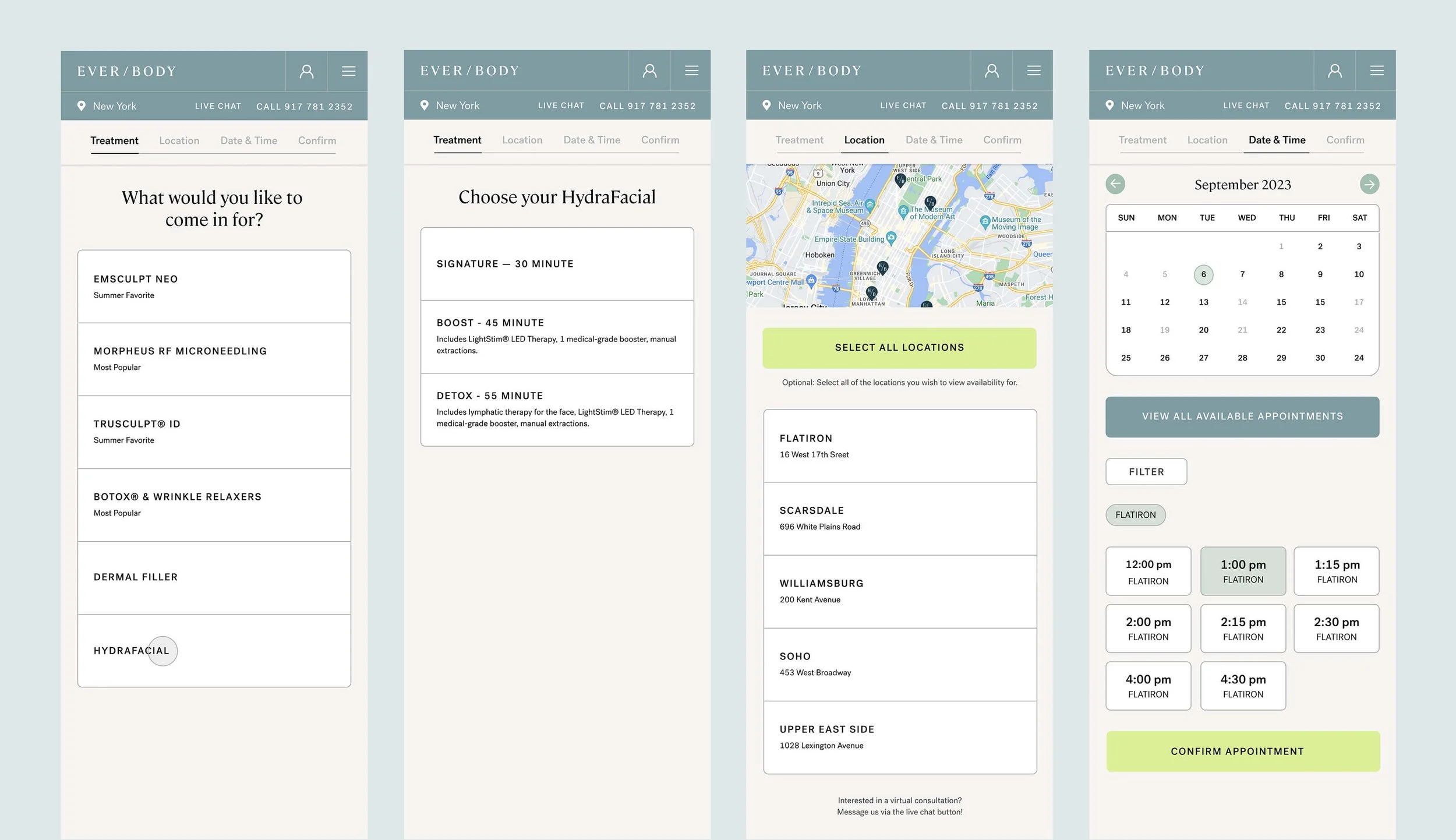1456x840 pixels.
Task: Click account icon on Location screen
Action: point(992,70)
